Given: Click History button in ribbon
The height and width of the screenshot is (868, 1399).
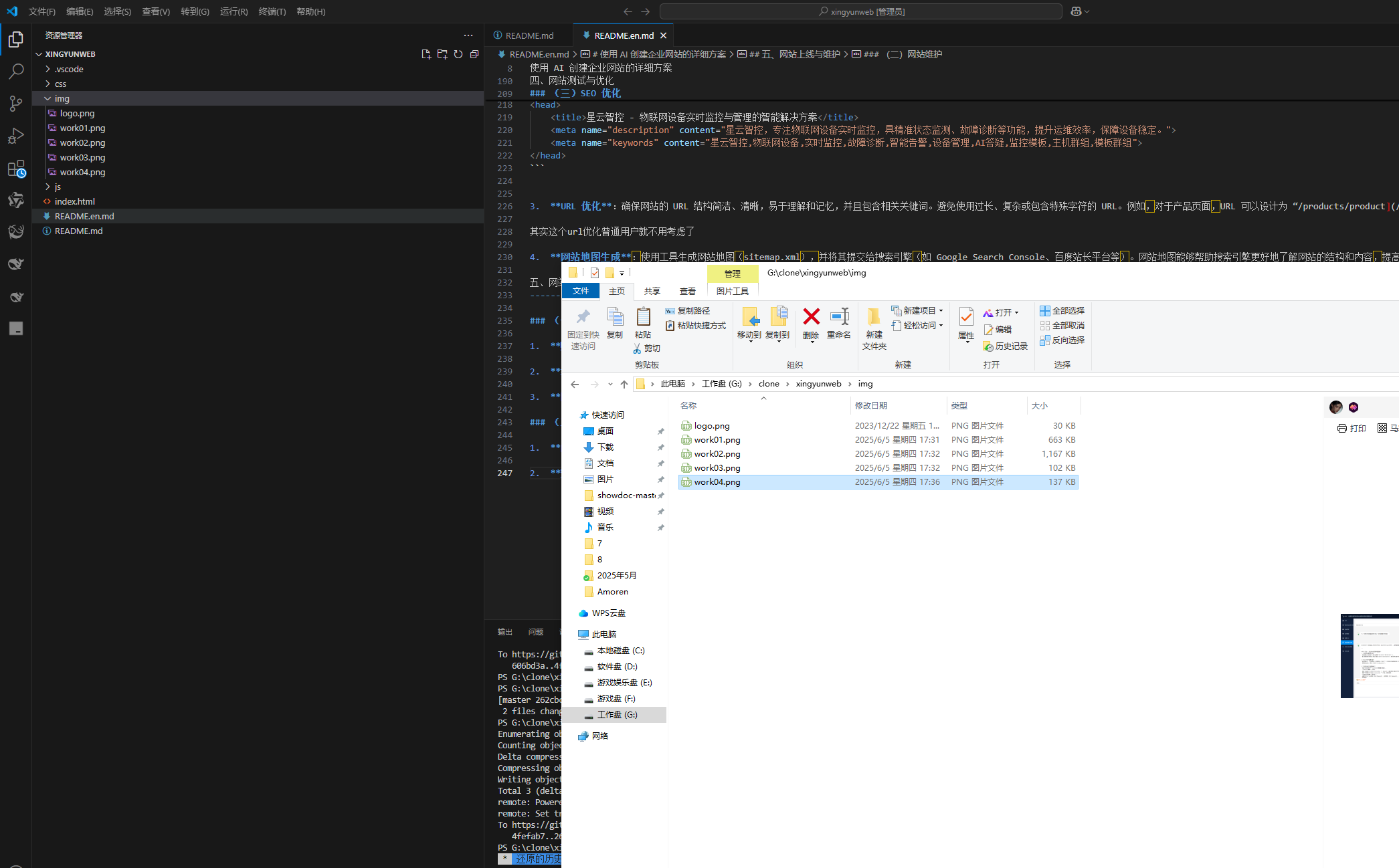Looking at the screenshot, I should (x=1005, y=346).
